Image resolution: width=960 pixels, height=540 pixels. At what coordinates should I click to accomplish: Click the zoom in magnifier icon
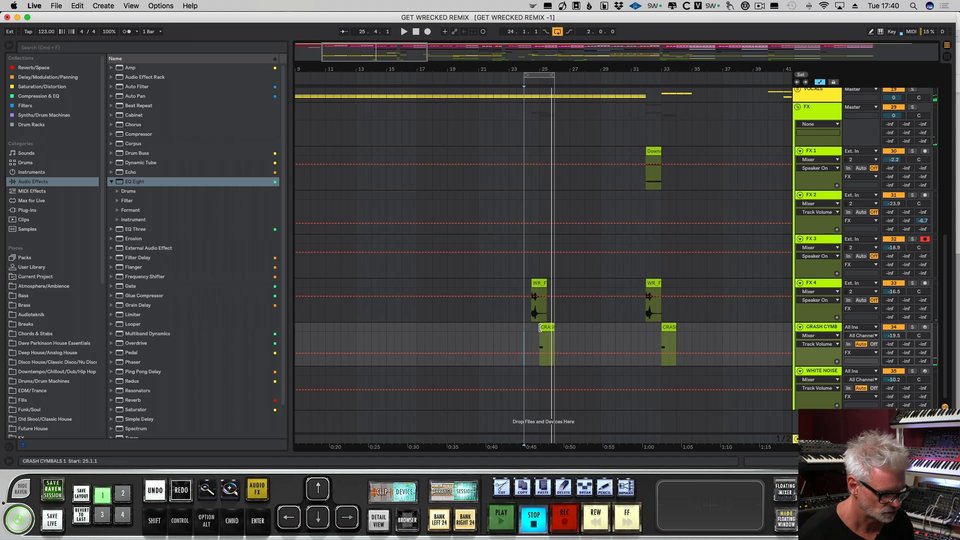[230, 489]
